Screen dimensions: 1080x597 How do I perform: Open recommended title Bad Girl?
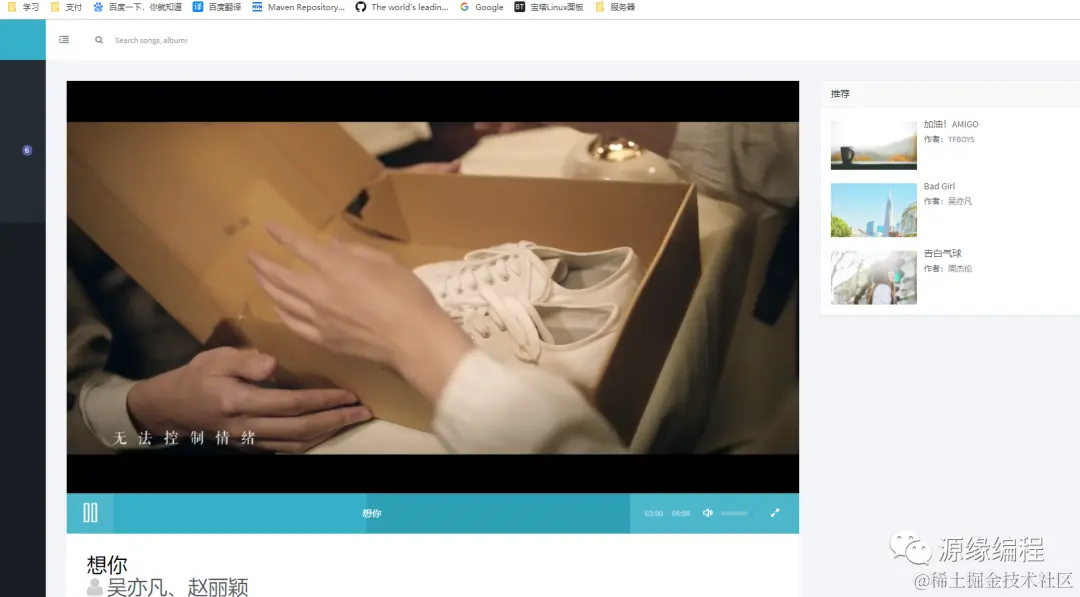coord(939,187)
